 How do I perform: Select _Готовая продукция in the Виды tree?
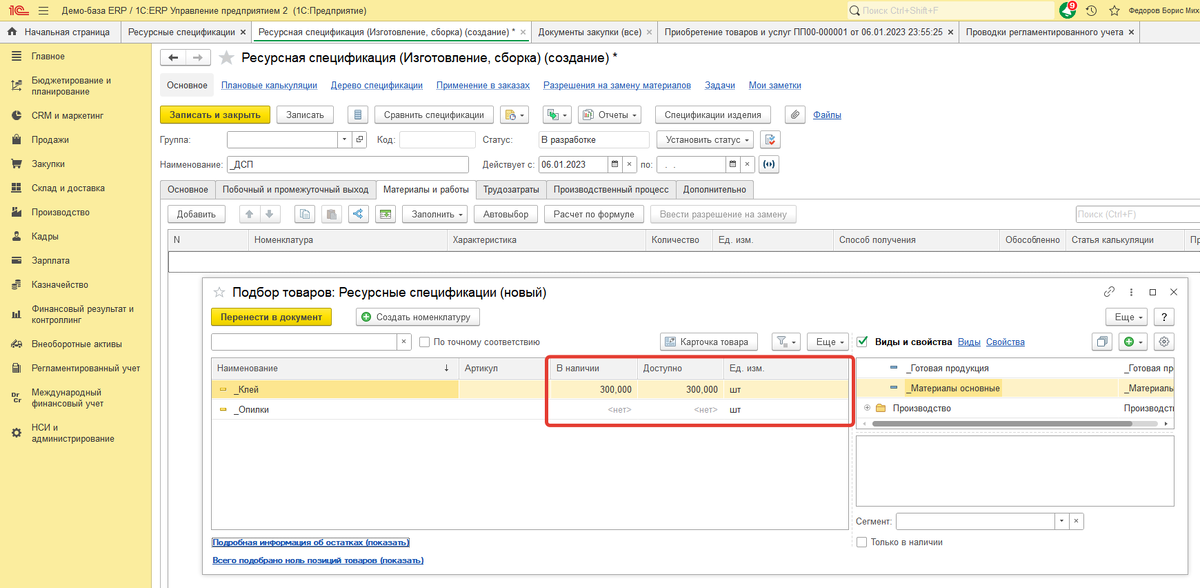(x=947, y=369)
